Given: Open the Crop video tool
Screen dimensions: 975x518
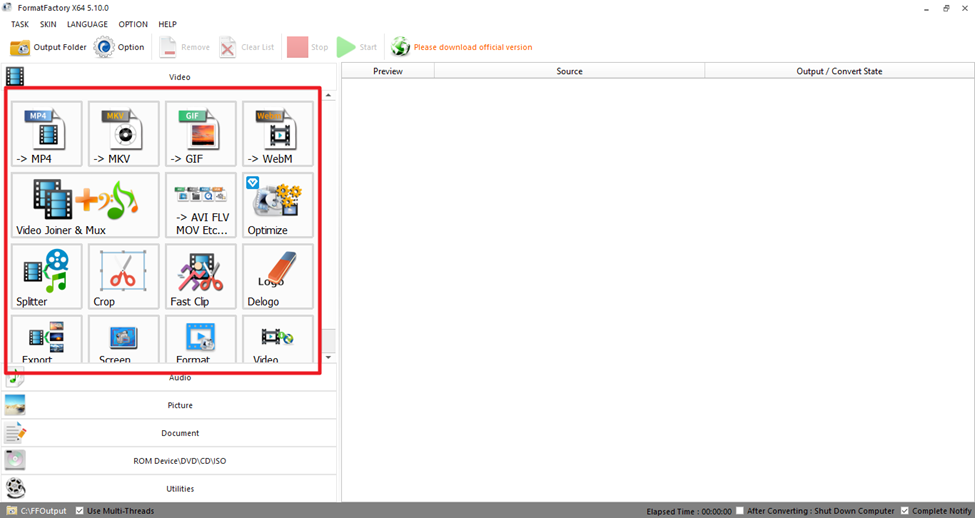Looking at the screenshot, I should pos(124,277).
